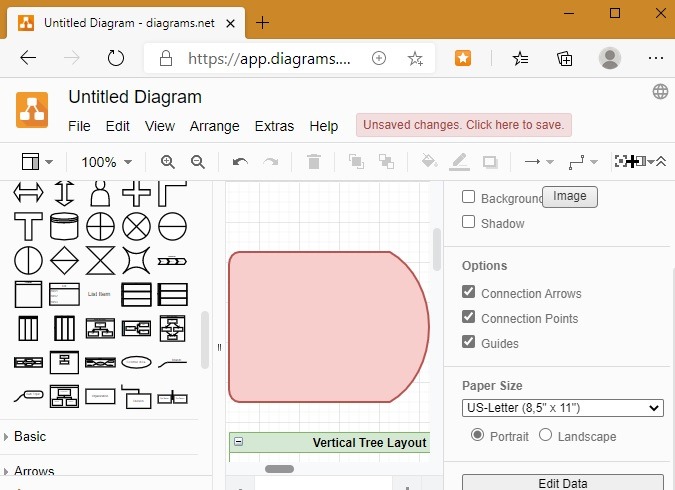Click the browser refresh button

pyautogui.click(x=115, y=58)
